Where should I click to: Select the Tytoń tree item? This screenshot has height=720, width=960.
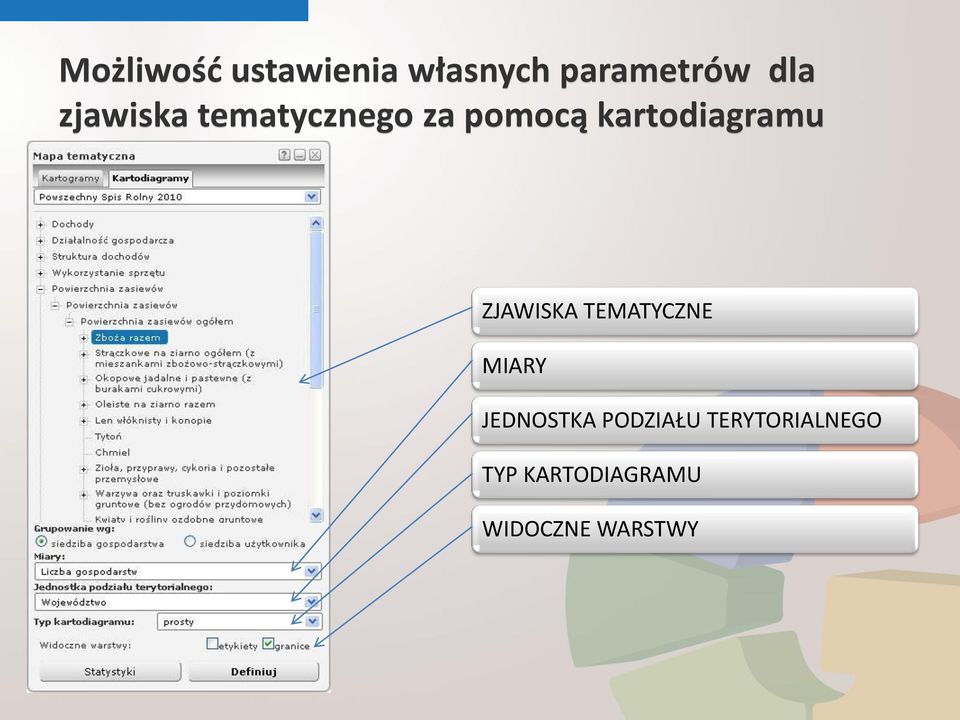click(108, 437)
